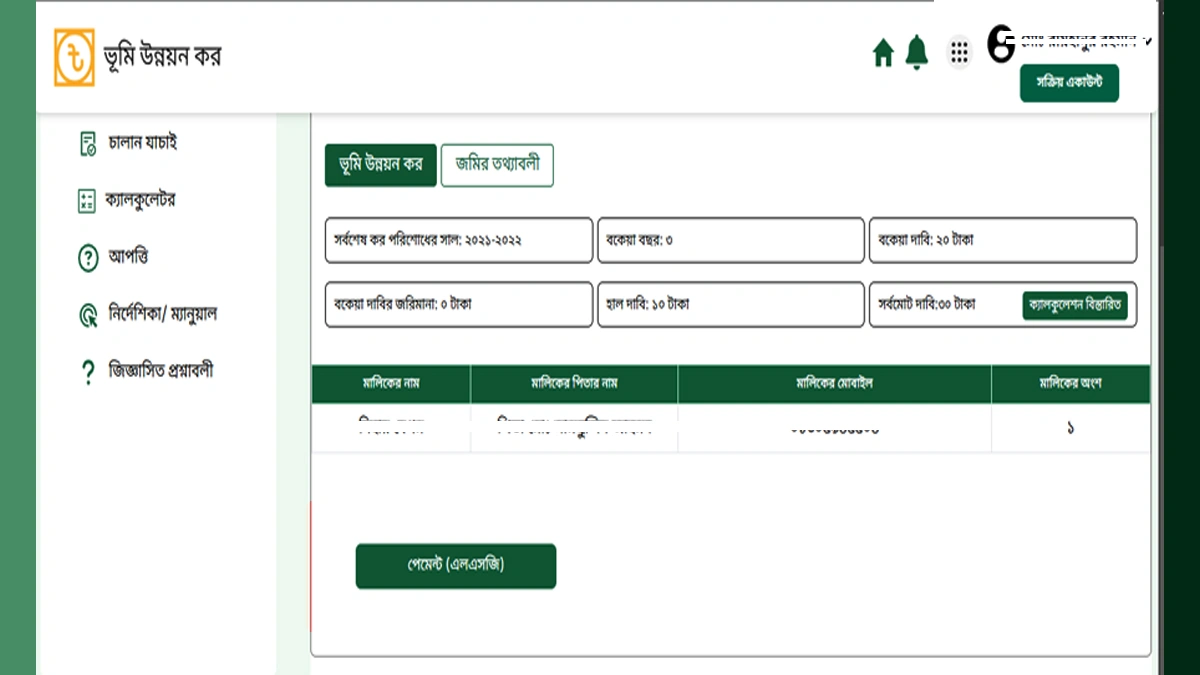Go to home via house icon
Screen dimensions: 1200x675
(x=883, y=53)
